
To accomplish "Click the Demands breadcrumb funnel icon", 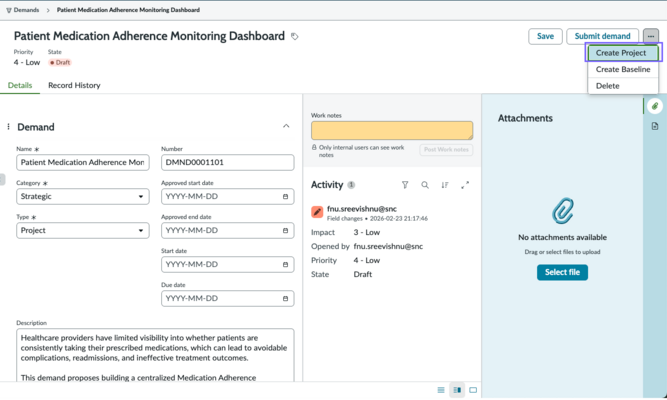I will pos(9,10).
